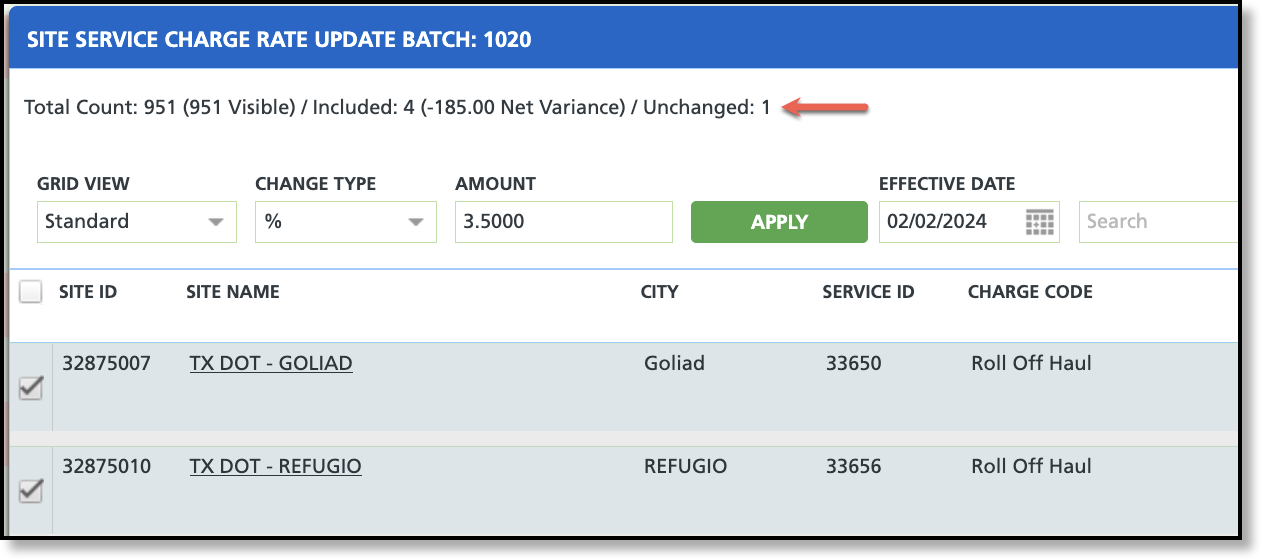Sort by the SITE ID column header

(x=88, y=292)
